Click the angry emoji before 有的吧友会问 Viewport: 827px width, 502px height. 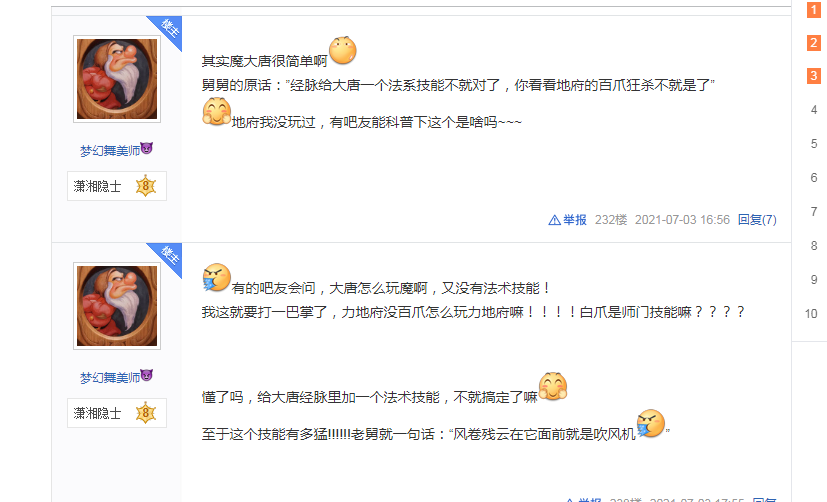217,277
